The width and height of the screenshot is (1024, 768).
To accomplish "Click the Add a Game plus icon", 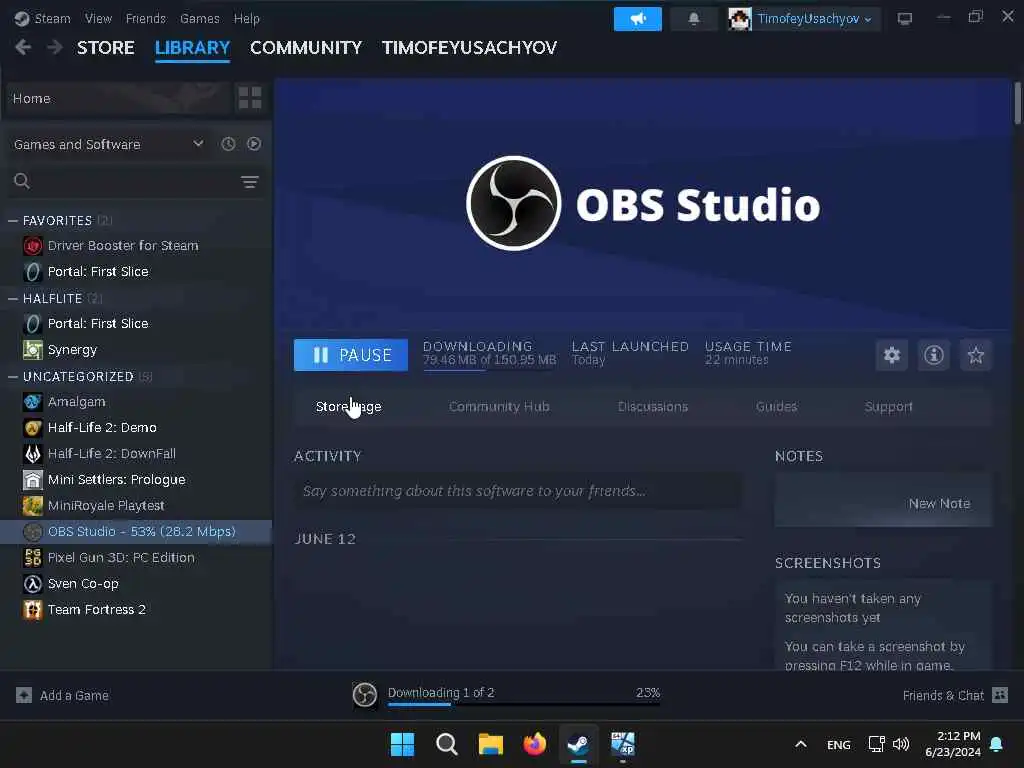I will coord(24,695).
